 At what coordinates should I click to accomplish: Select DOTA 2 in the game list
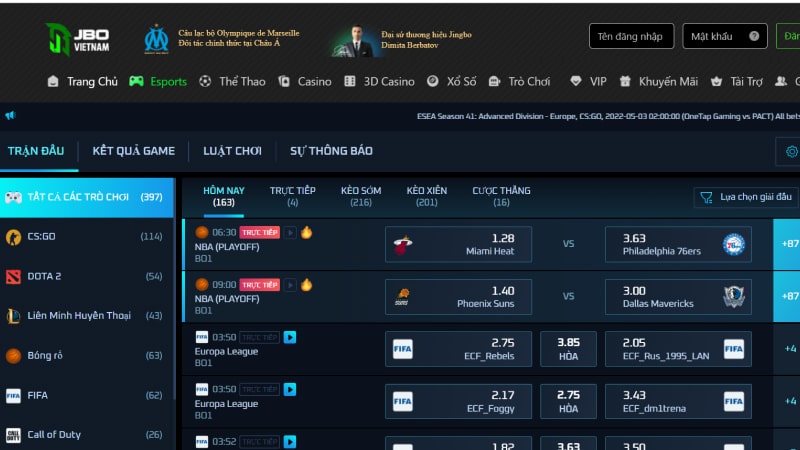87,277
